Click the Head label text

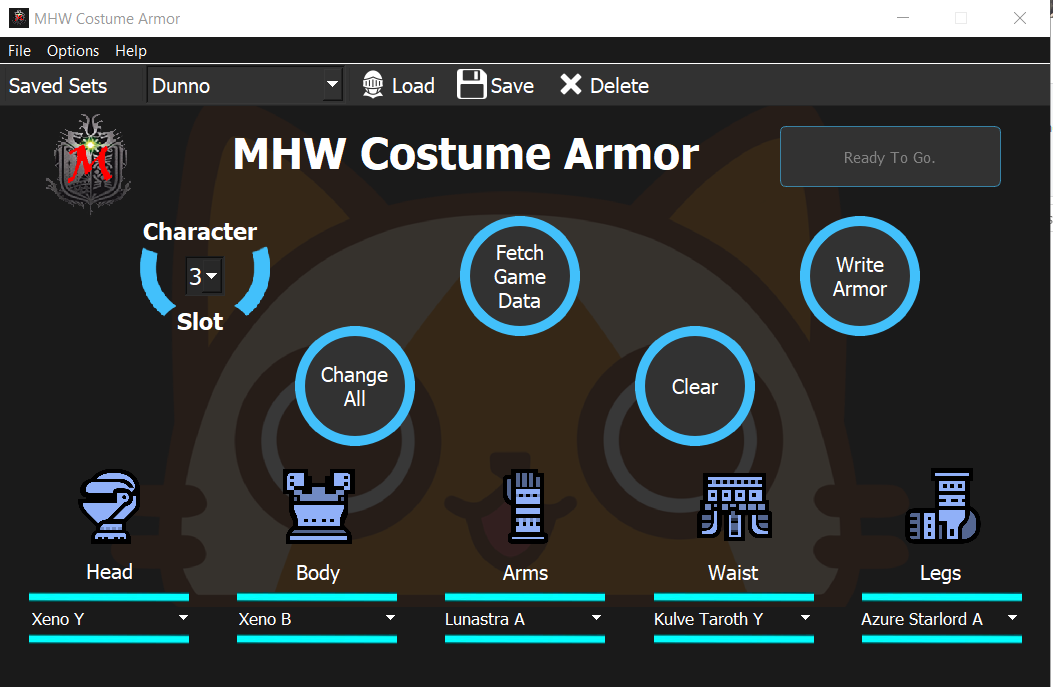pos(109,571)
